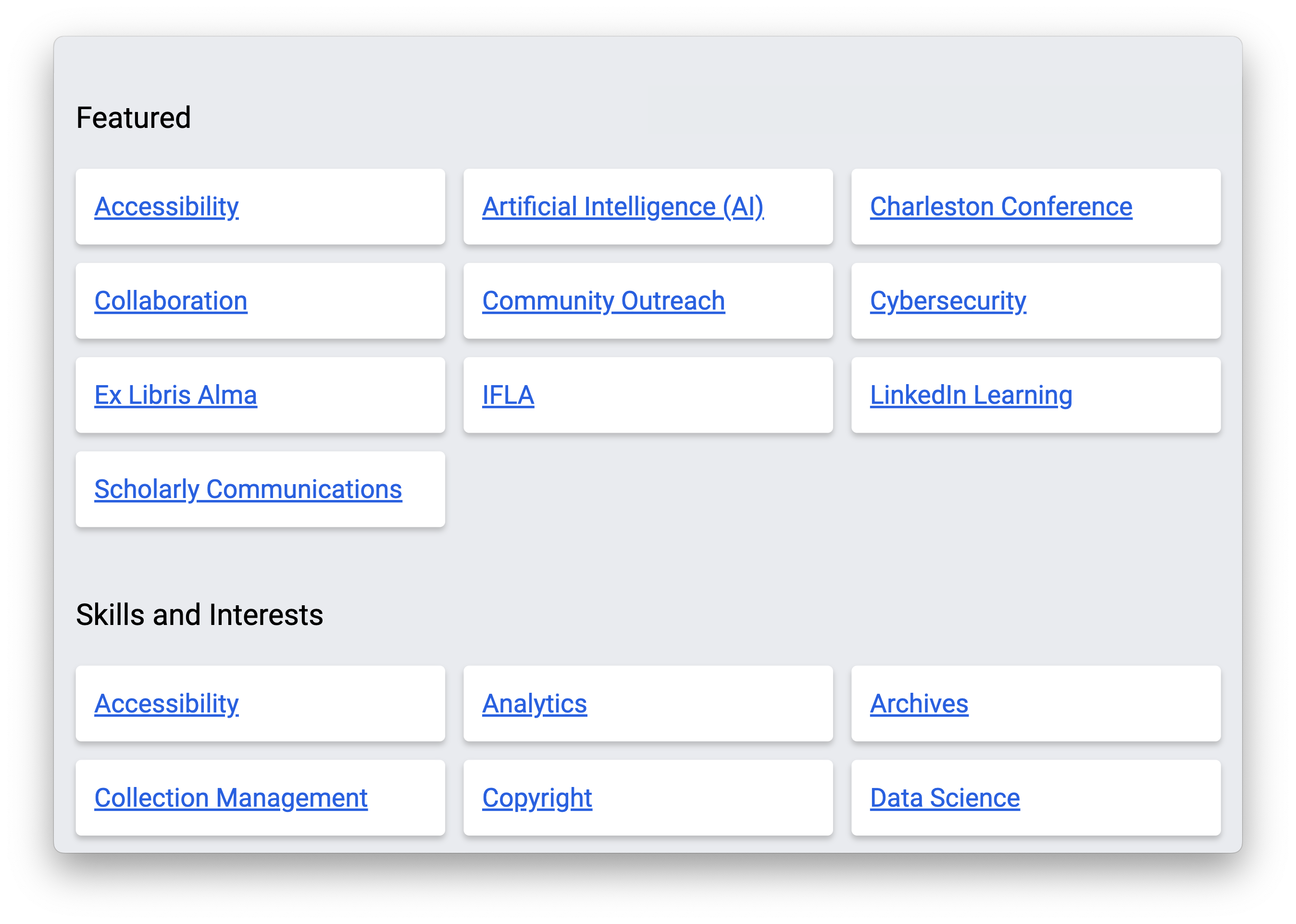The image size is (1296, 924).
Task: Go to the LinkedIn Learning topic
Action: pos(971,396)
